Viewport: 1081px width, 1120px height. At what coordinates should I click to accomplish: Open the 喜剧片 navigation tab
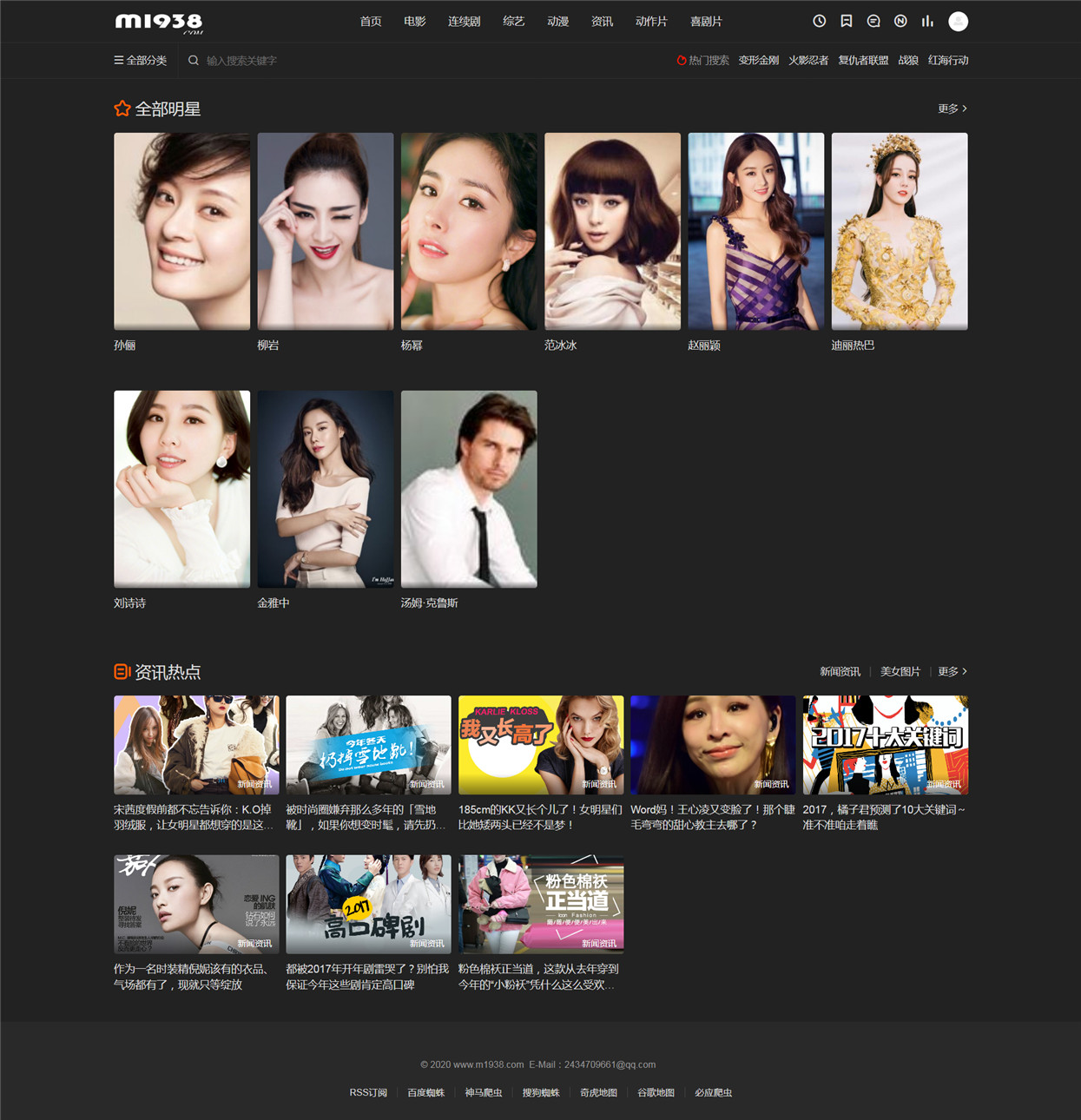(x=706, y=22)
